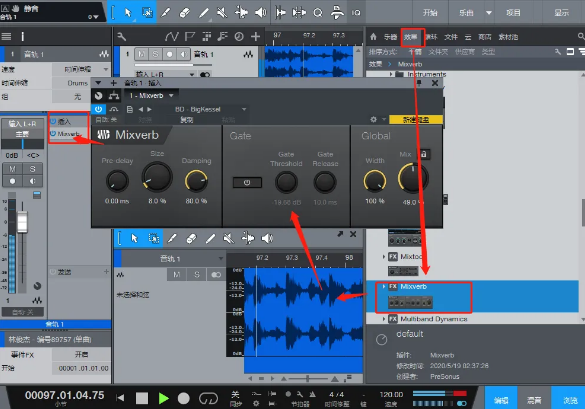Open the 1 - Mixverb plugin selector dropdown

[x=151, y=96]
